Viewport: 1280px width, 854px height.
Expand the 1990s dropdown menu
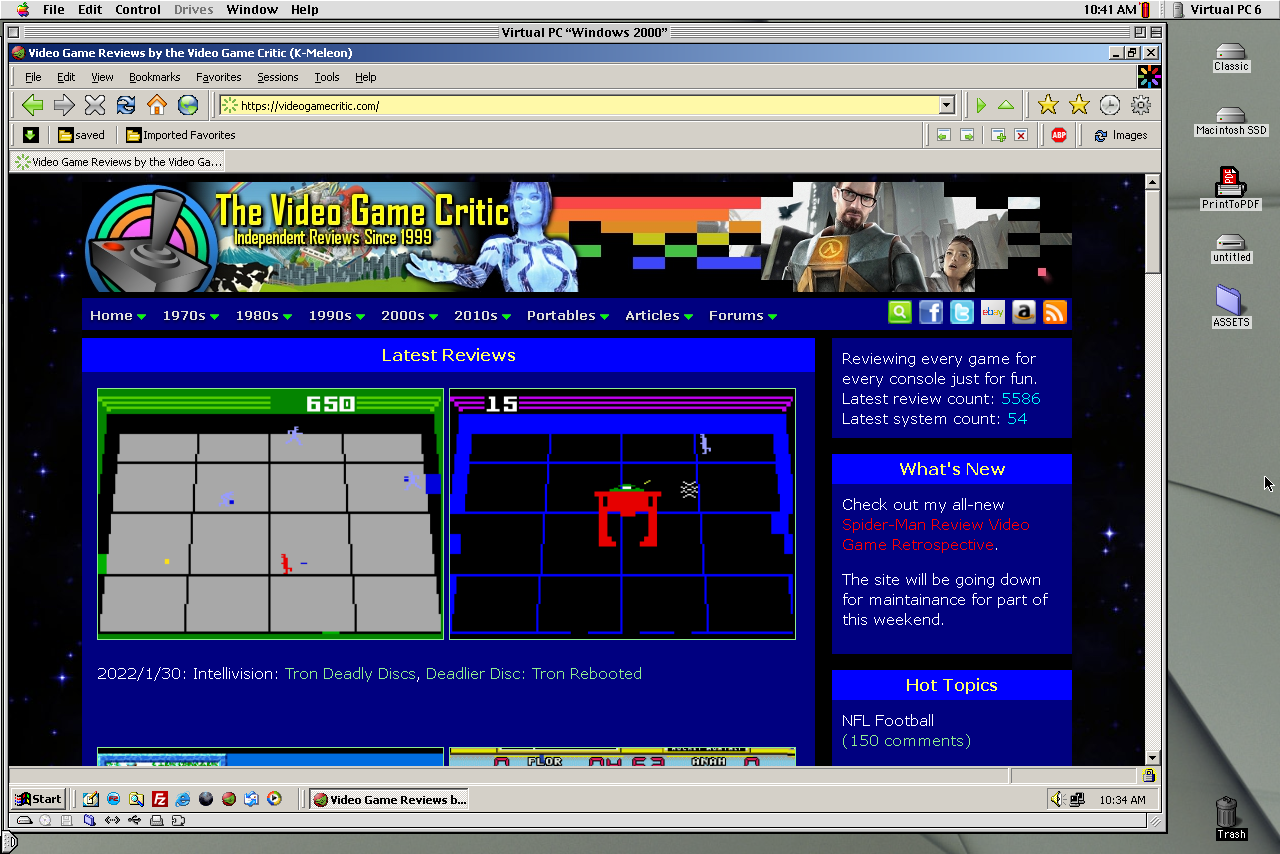pyautogui.click(x=337, y=315)
